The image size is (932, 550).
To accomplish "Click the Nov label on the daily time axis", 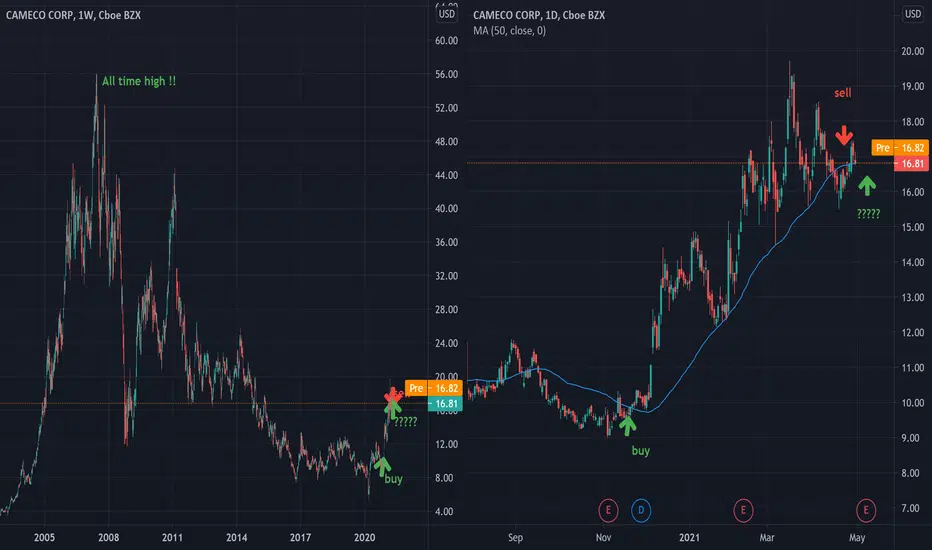I will click(603, 538).
